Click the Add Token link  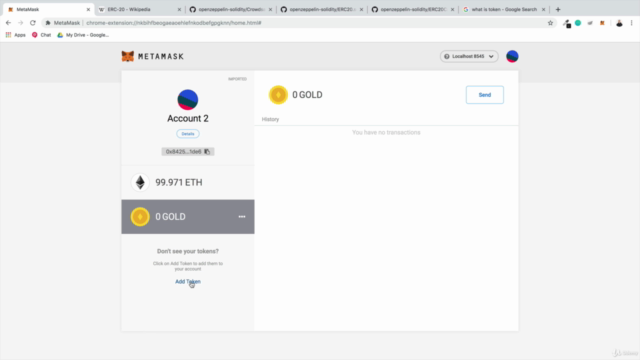coord(188,282)
